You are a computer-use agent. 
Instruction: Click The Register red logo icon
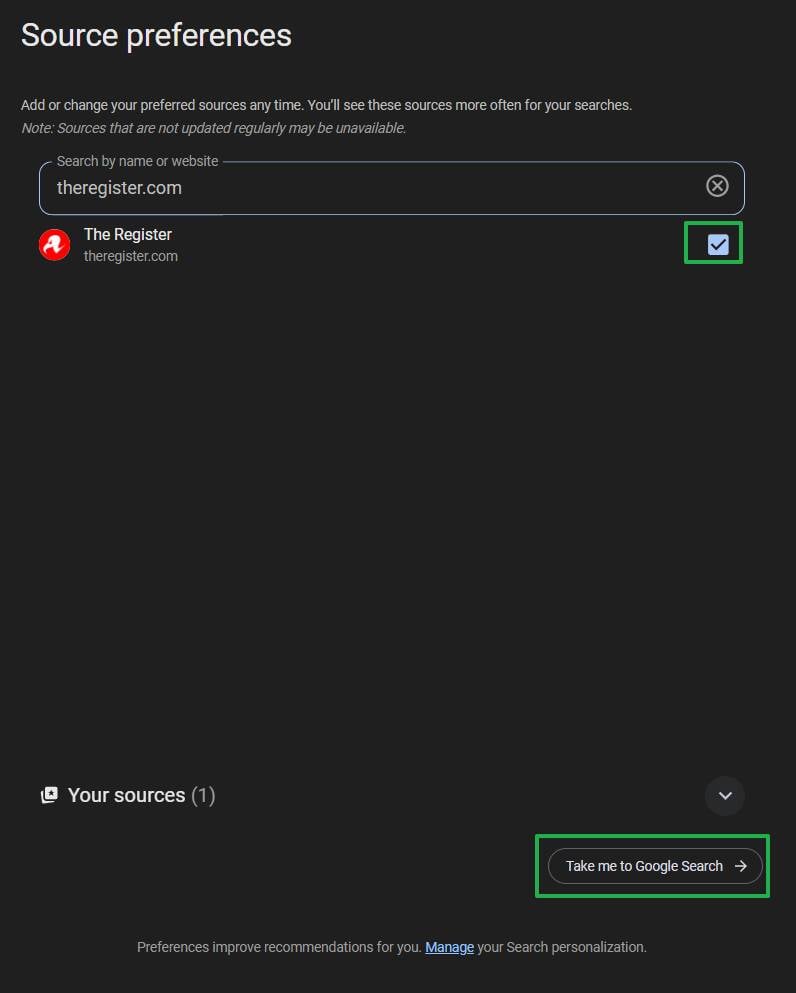(x=54, y=245)
